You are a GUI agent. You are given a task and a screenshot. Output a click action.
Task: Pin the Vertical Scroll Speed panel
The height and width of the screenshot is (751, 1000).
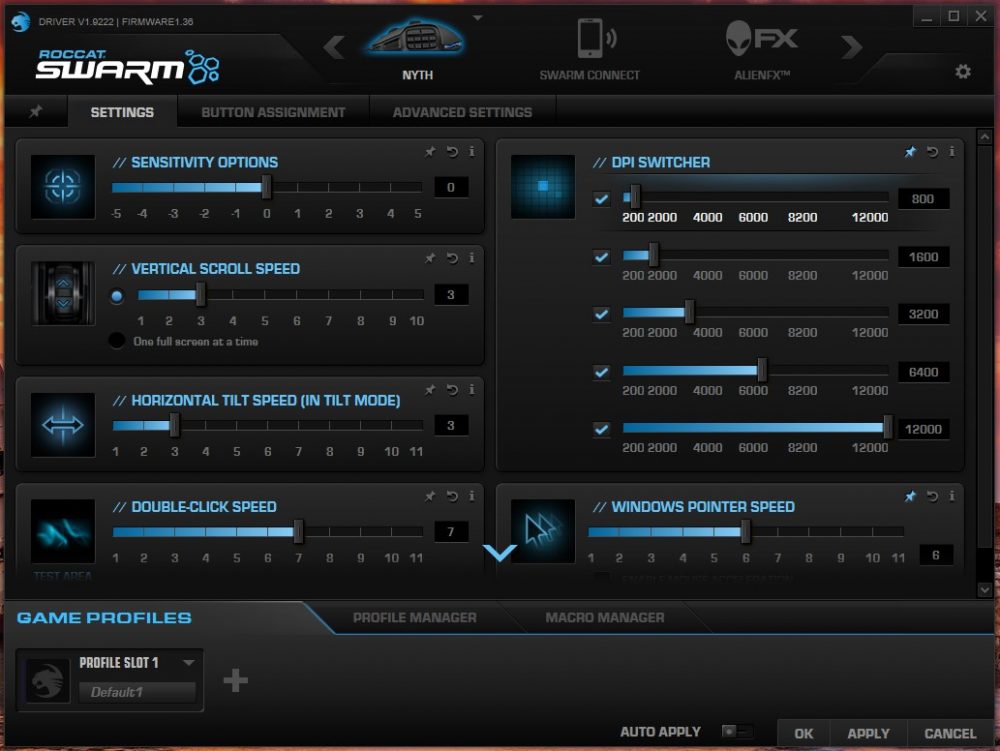point(430,258)
